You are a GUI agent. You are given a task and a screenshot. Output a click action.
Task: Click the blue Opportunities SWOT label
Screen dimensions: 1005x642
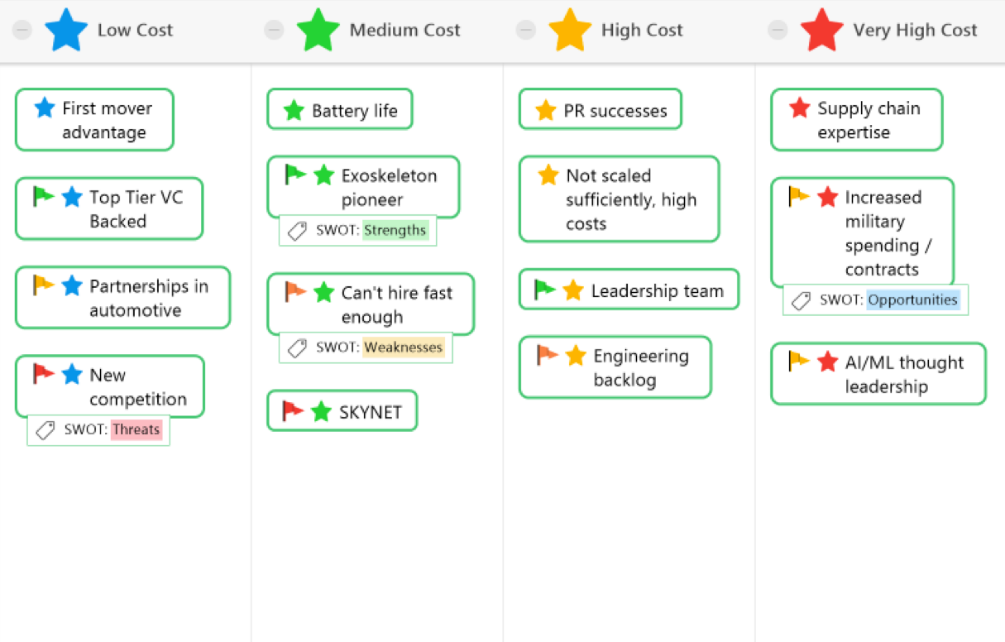point(912,300)
